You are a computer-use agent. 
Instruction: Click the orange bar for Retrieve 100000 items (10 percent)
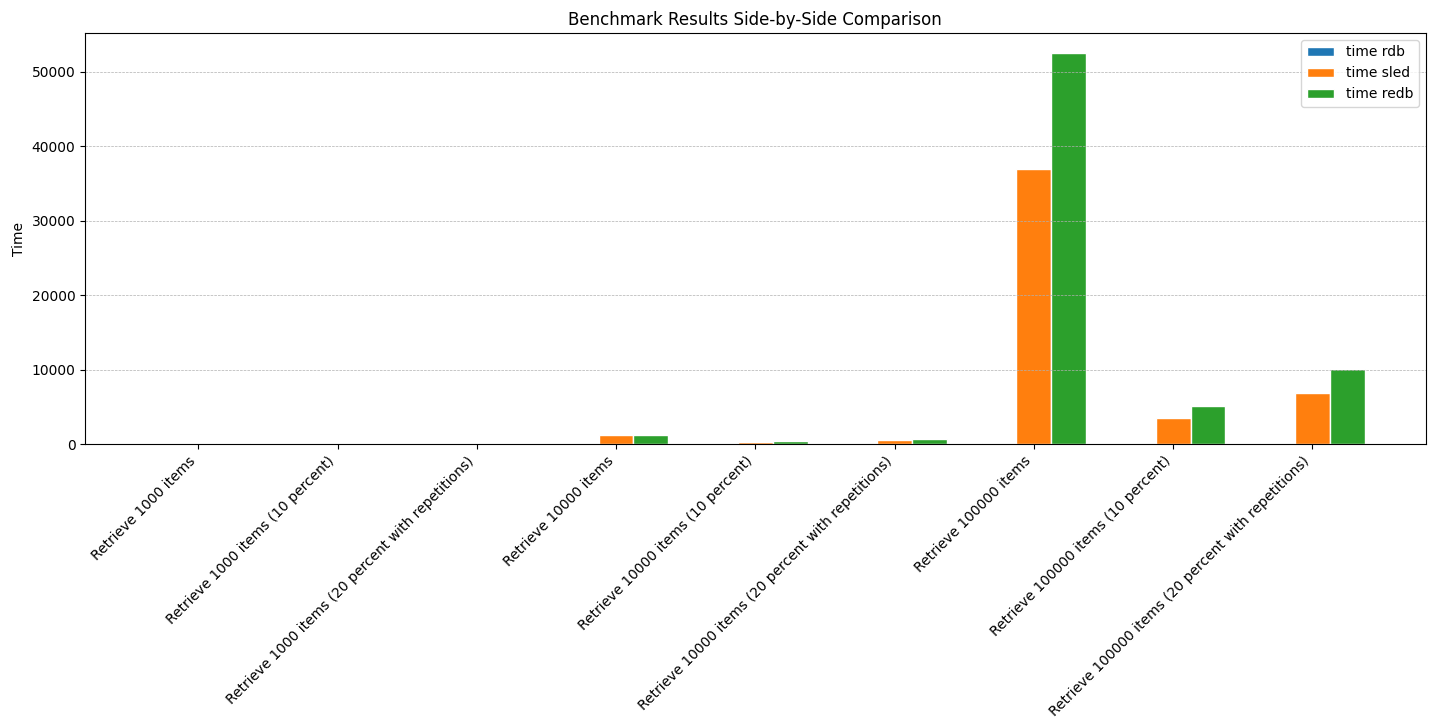point(1173,431)
